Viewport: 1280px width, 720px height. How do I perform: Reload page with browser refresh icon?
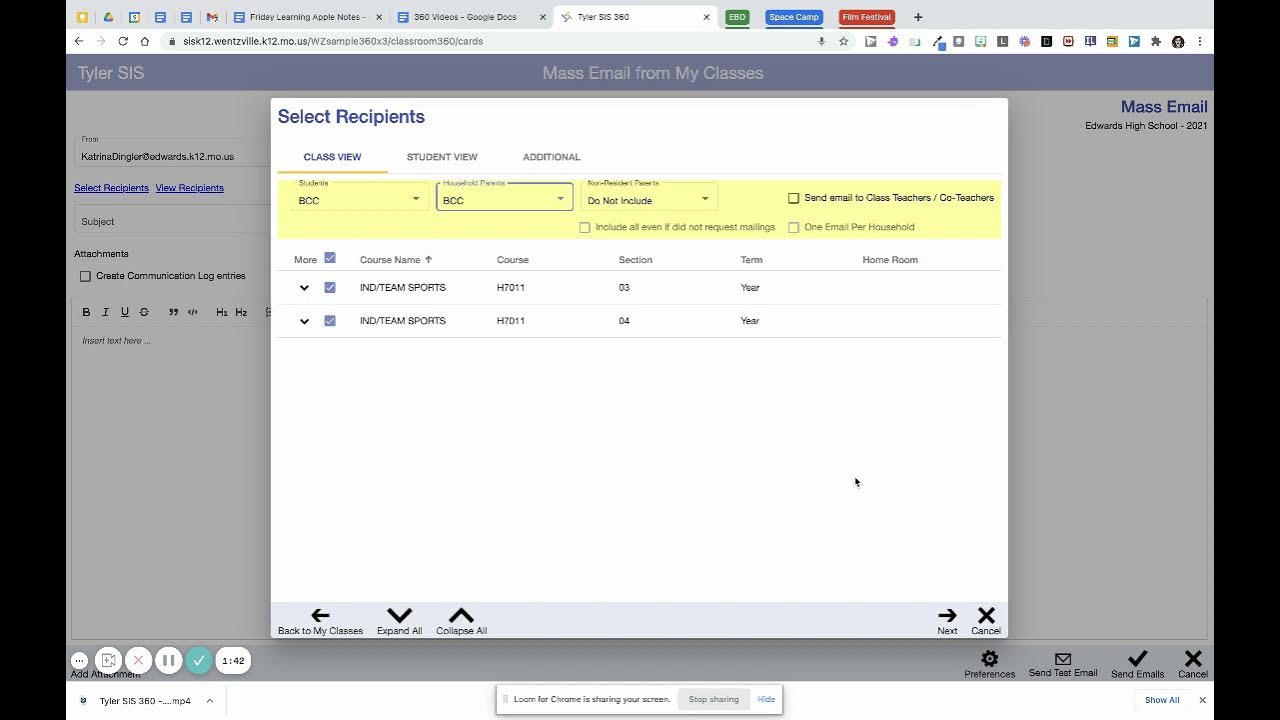(123, 41)
